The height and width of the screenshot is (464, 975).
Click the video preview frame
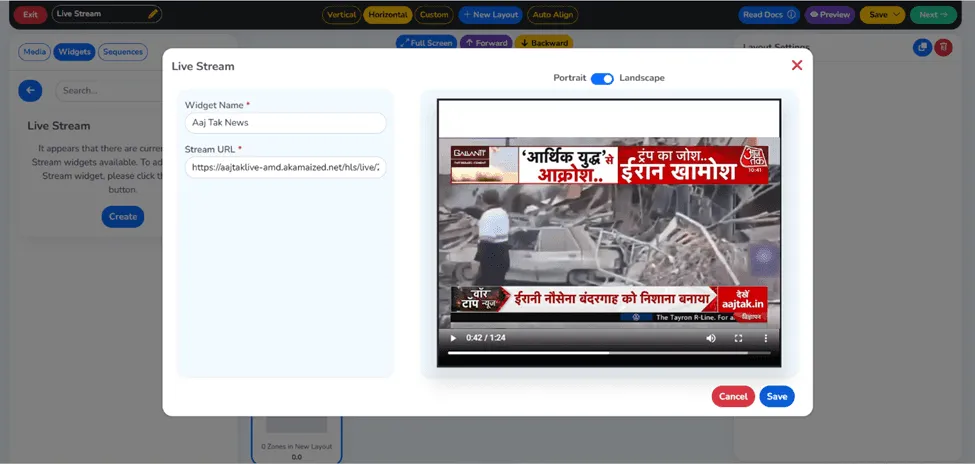(x=609, y=233)
